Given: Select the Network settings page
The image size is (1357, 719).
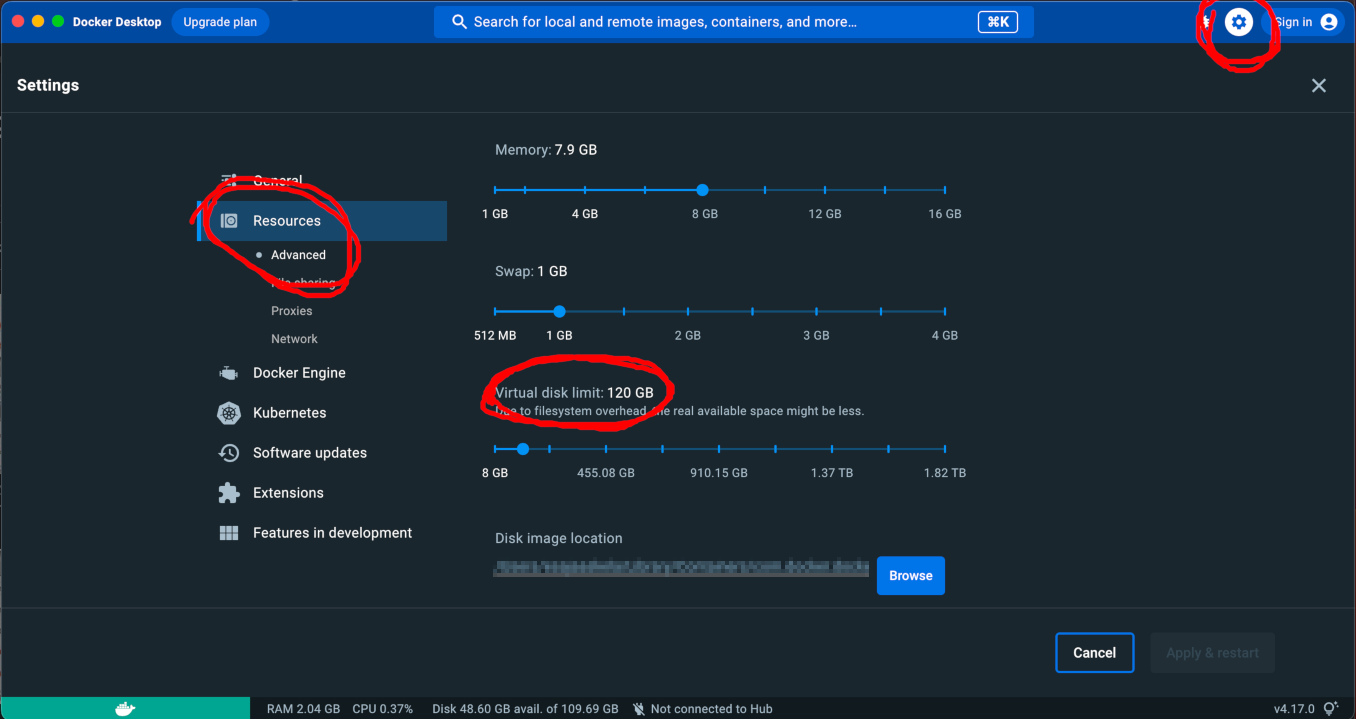Looking at the screenshot, I should (294, 339).
